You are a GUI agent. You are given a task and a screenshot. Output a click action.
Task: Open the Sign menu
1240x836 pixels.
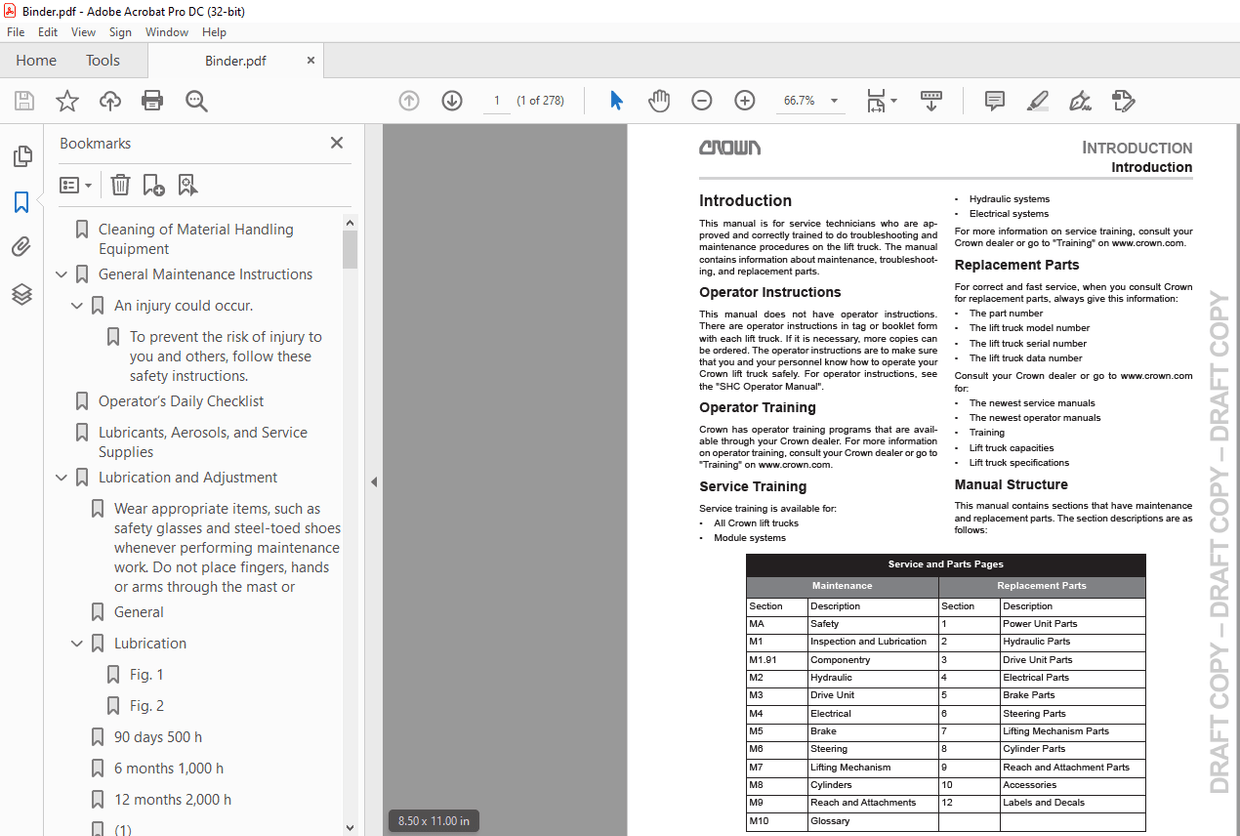coord(120,31)
